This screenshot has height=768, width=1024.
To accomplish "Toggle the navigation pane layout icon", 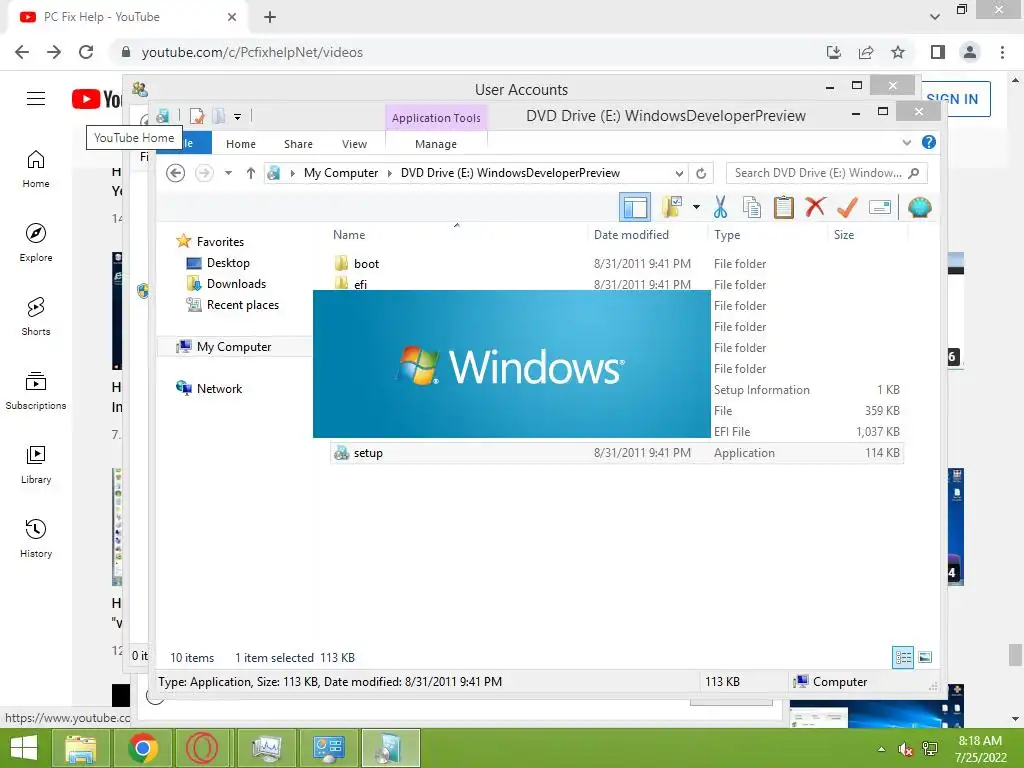I will pos(635,208).
